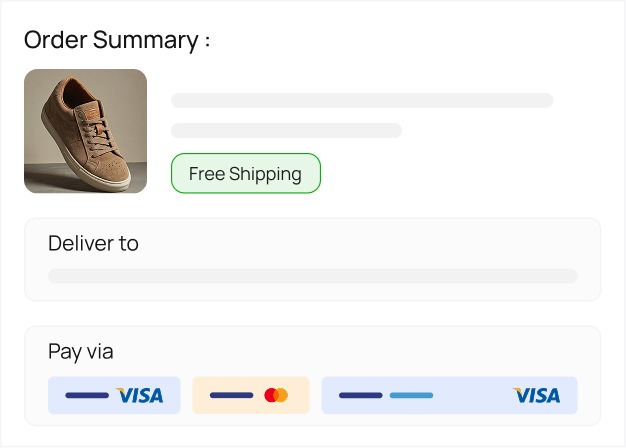Click the Free Shipping badge
Image resolution: width=626 pixels, height=448 pixels.
coord(245,173)
